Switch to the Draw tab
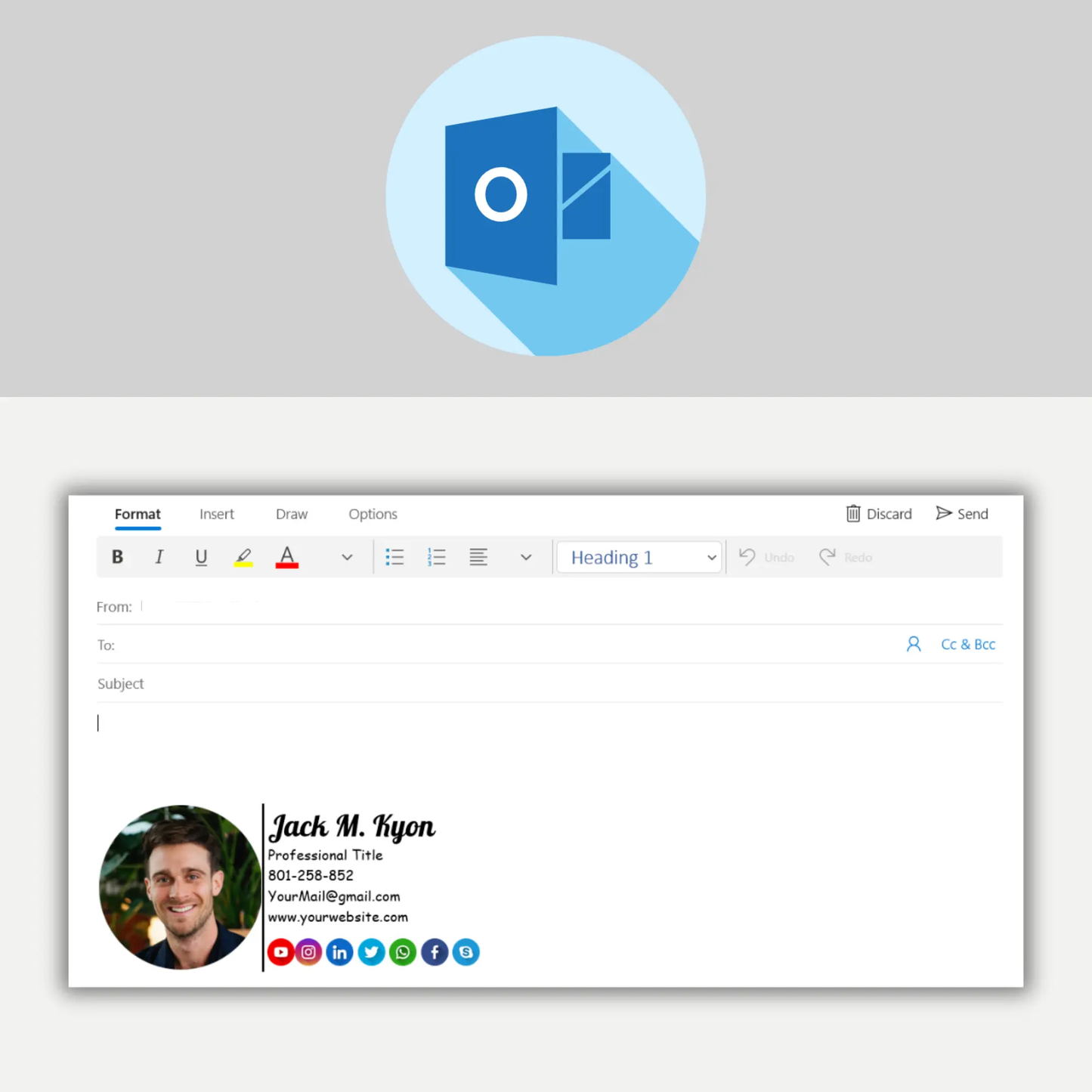Viewport: 1092px width, 1092px height. tap(292, 514)
